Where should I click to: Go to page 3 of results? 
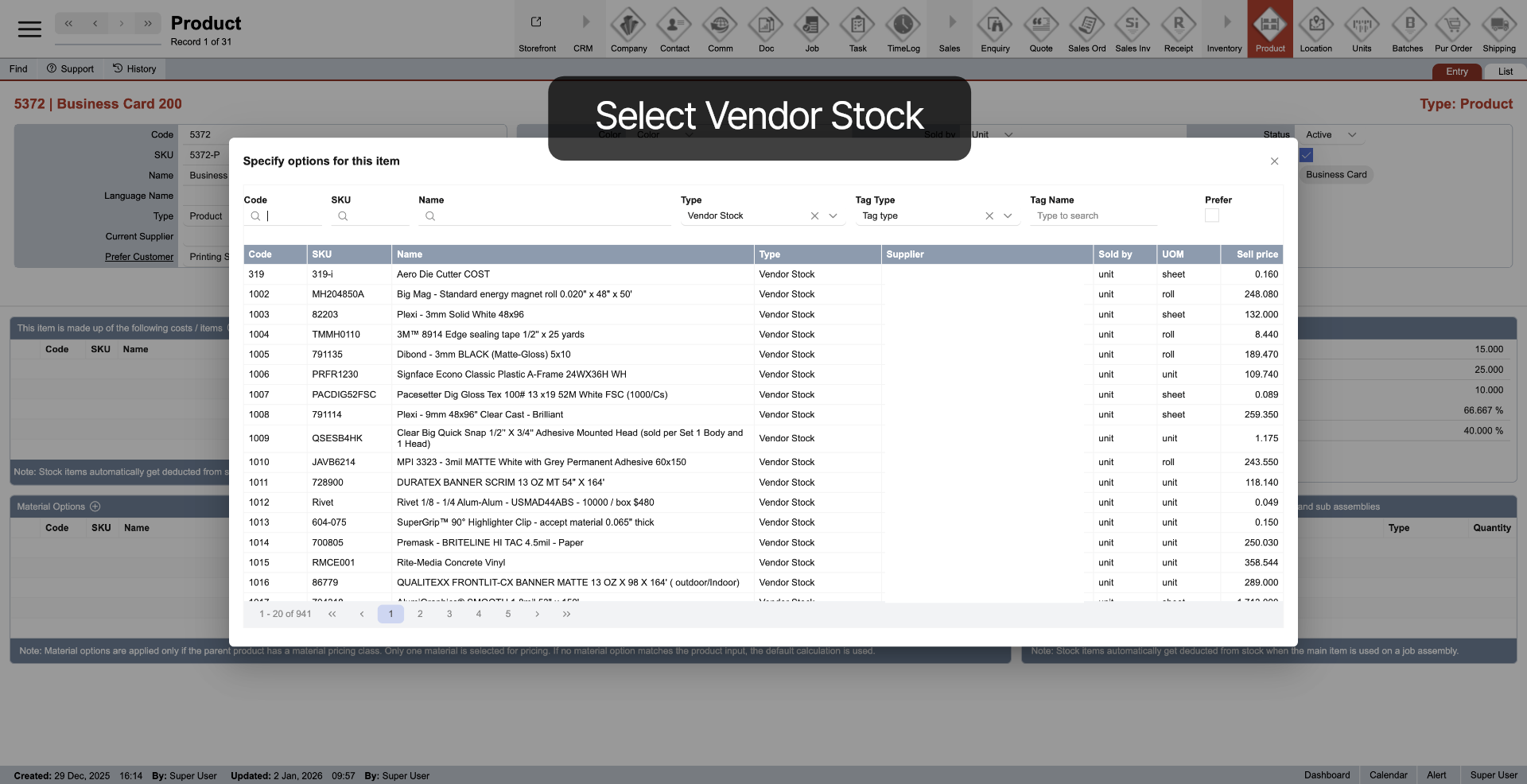pyautogui.click(x=449, y=614)
